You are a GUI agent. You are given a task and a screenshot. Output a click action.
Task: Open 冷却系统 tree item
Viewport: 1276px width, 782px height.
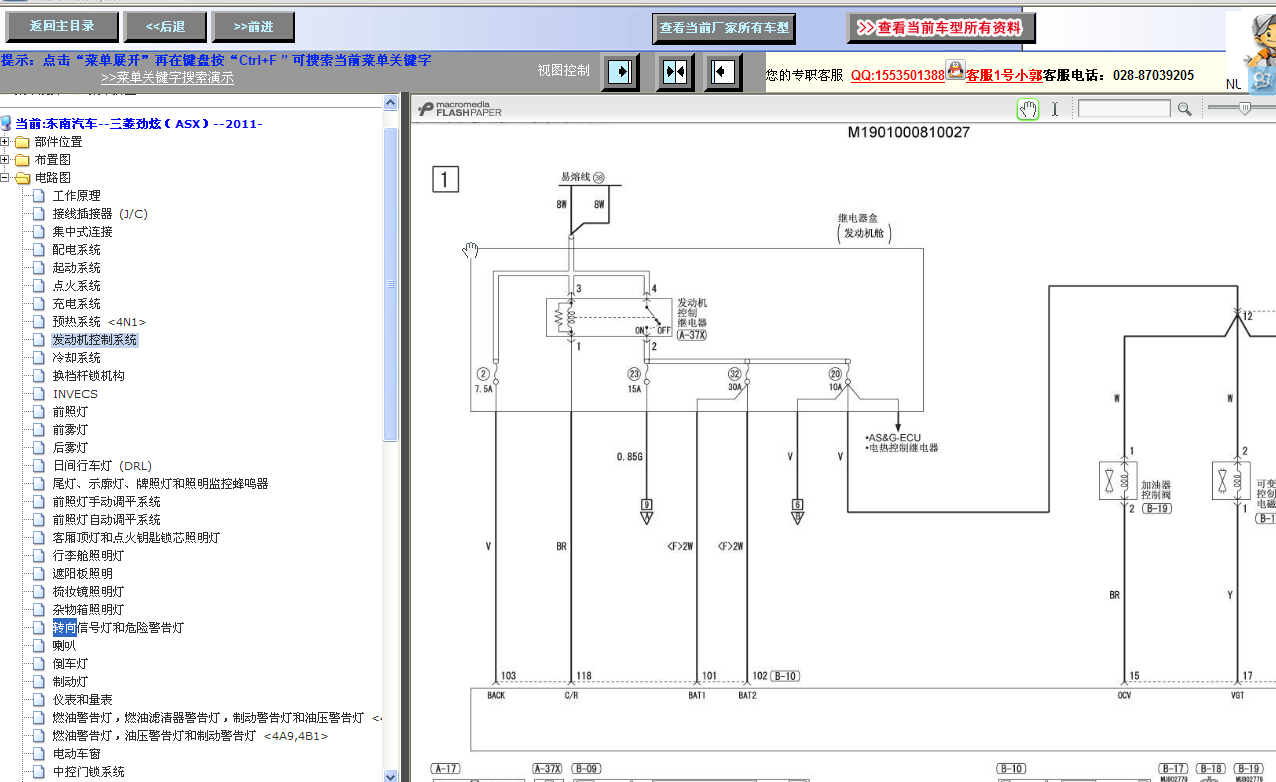pos(76,358)
